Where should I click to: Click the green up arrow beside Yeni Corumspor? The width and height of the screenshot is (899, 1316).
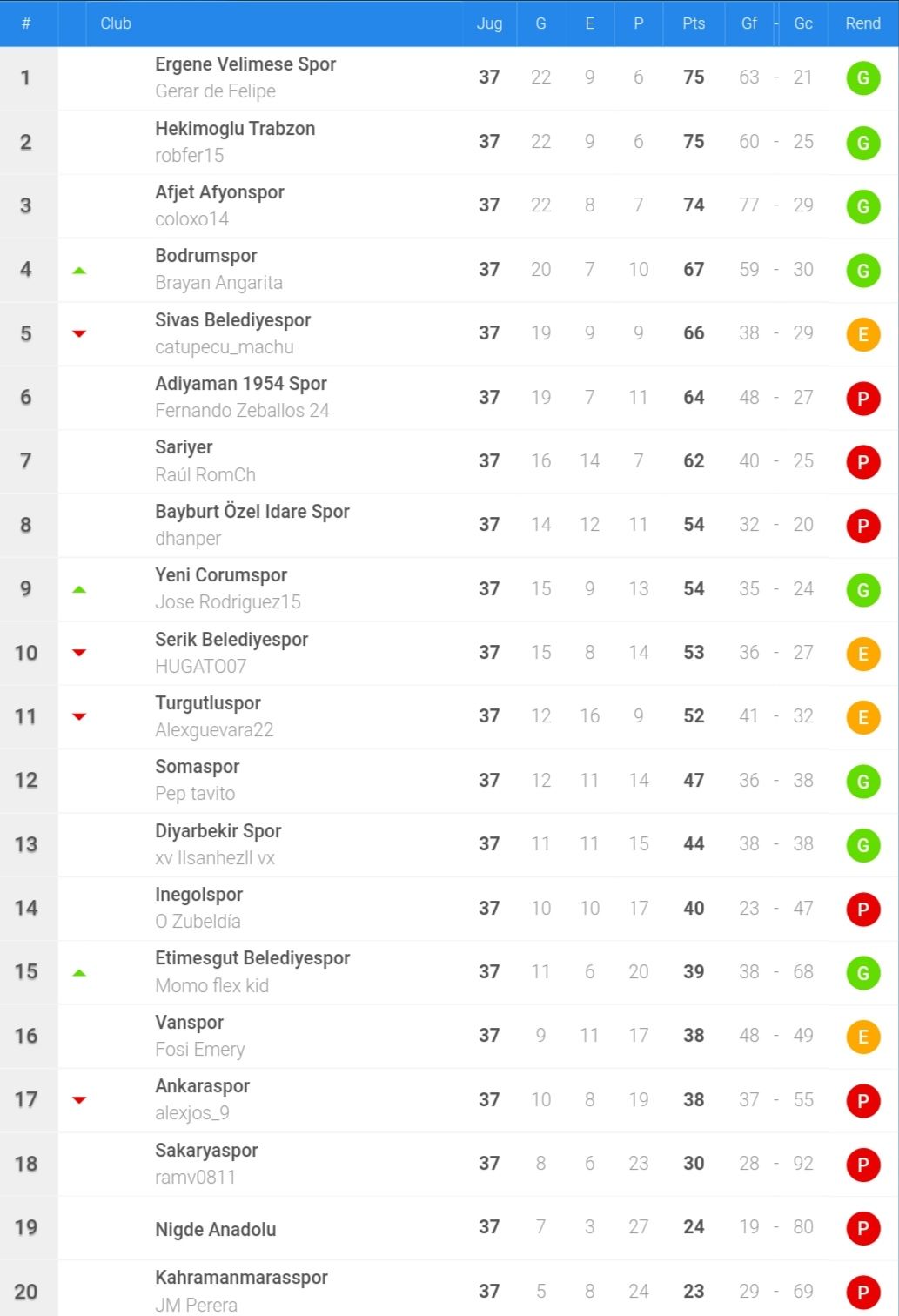tap(79, 589)
